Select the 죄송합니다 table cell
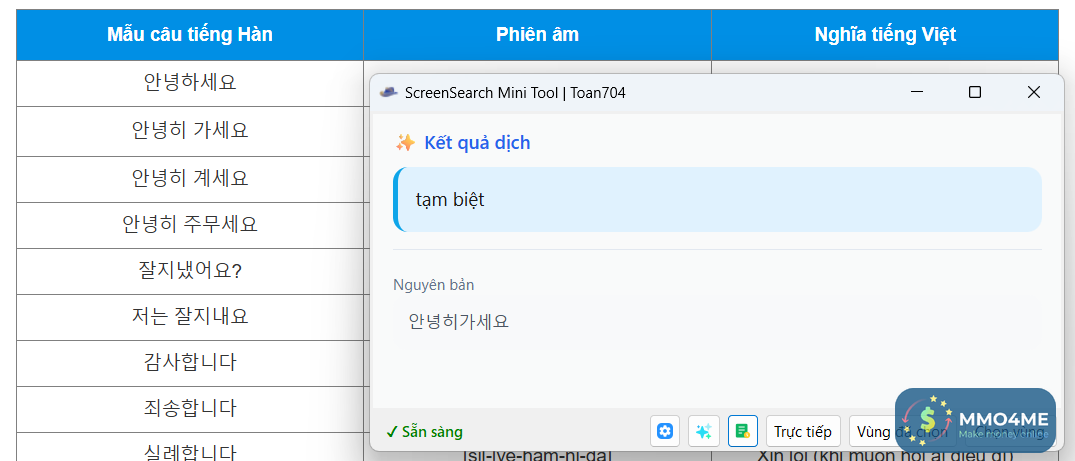 190,408
